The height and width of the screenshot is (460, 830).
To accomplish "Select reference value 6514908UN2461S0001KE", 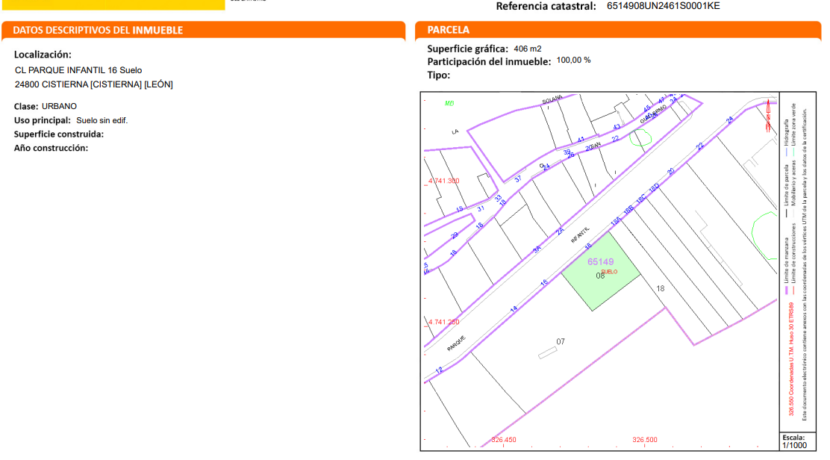I will click(663, 6).
